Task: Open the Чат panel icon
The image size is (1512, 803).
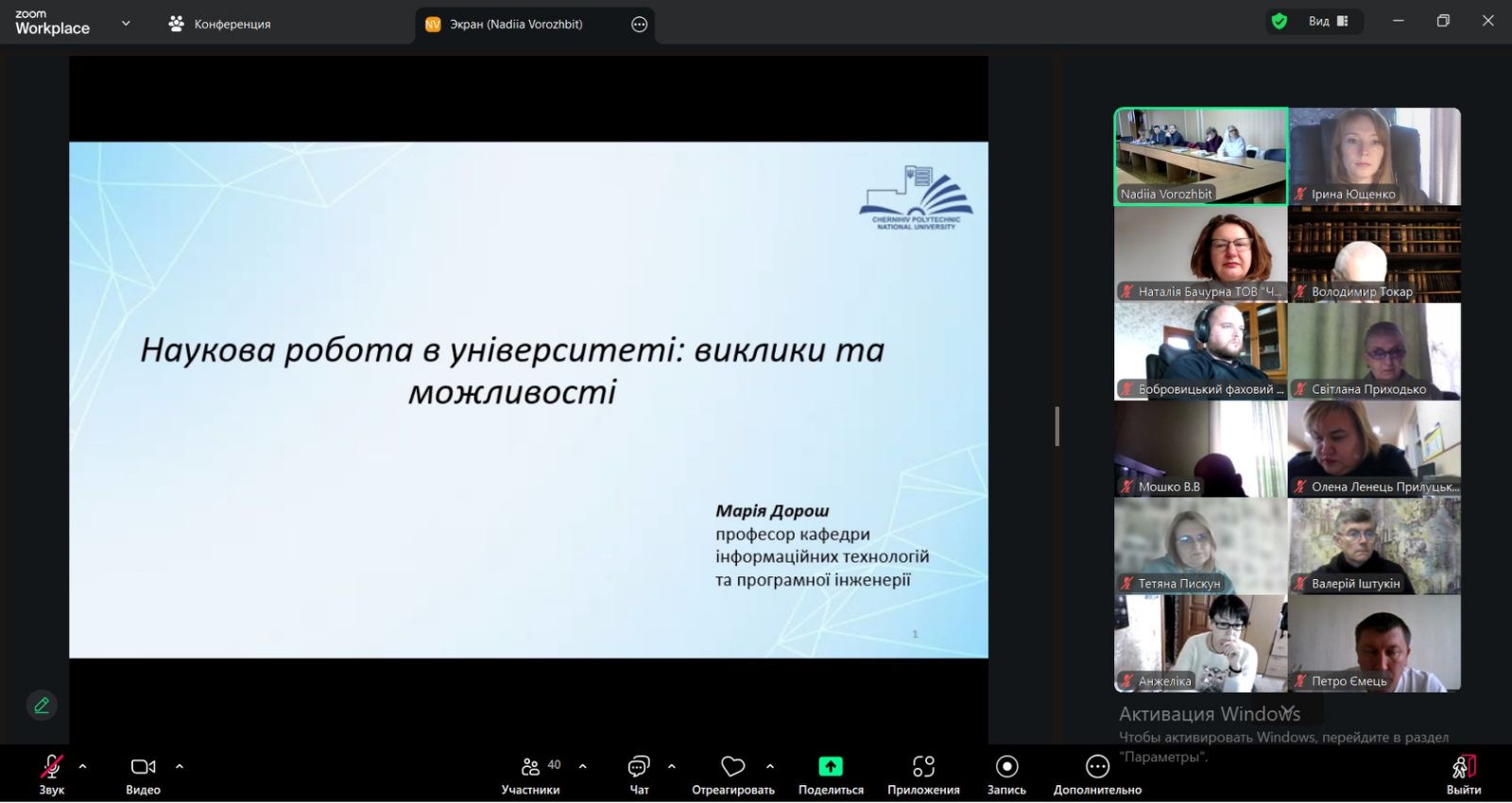Action: click(x=639, y=767)
